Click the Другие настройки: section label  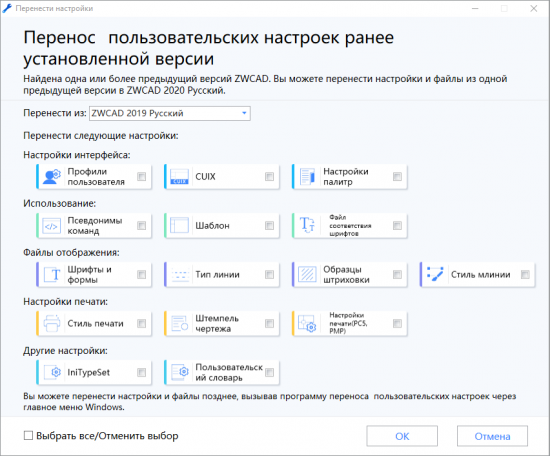[65, 351]
